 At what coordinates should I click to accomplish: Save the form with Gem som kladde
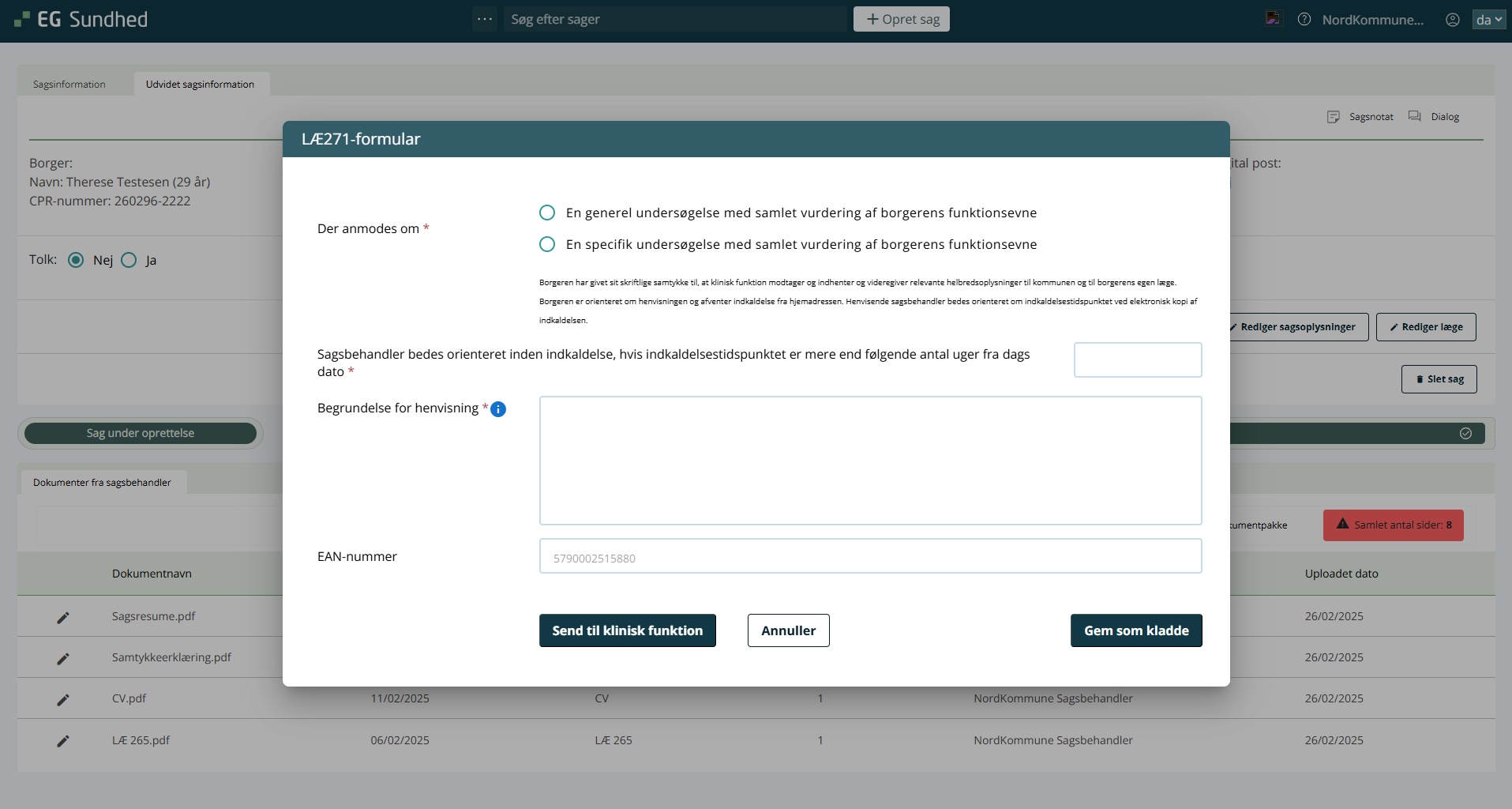click(x=1135, y=630)
